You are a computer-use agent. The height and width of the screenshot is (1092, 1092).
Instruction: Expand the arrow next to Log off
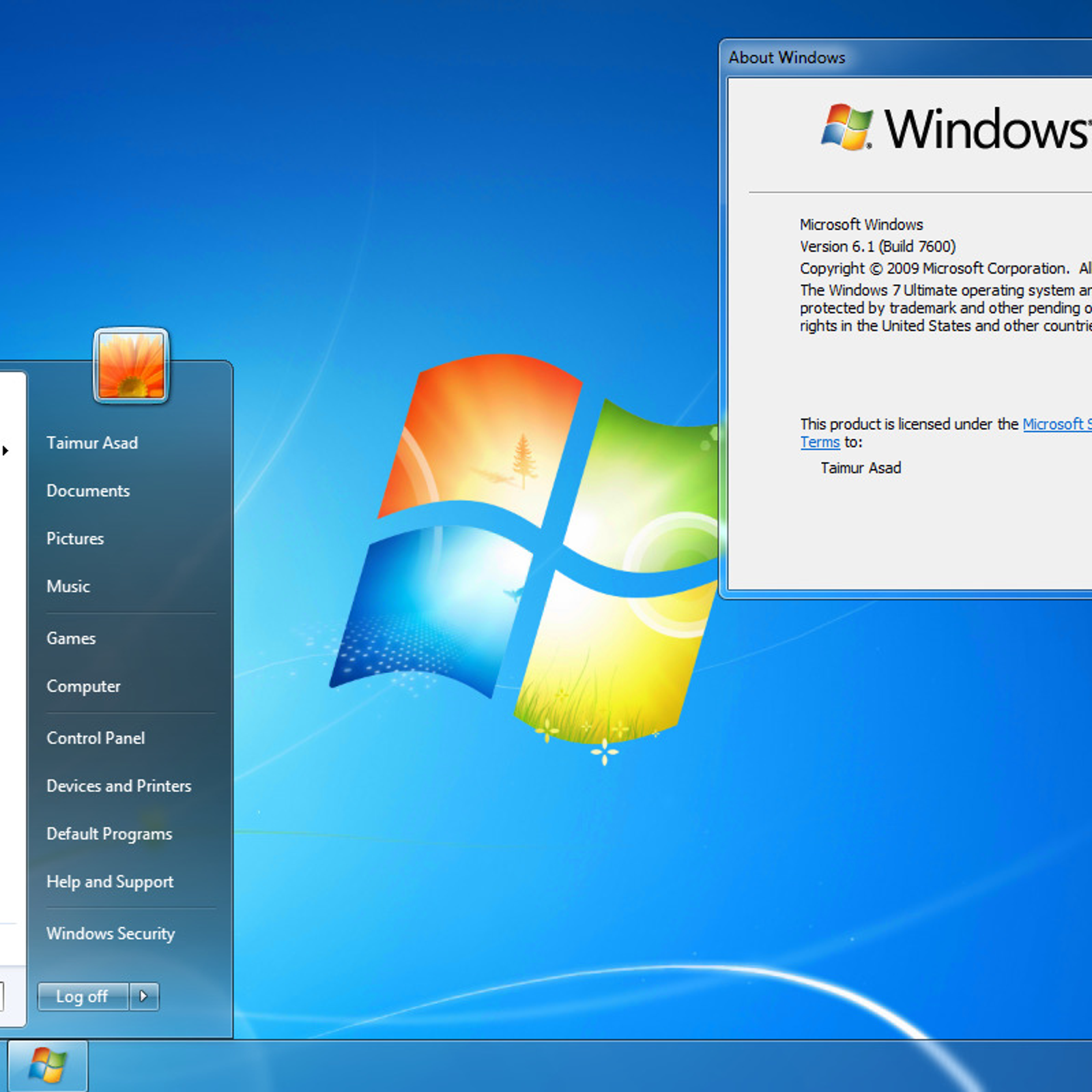pos(144,996)
